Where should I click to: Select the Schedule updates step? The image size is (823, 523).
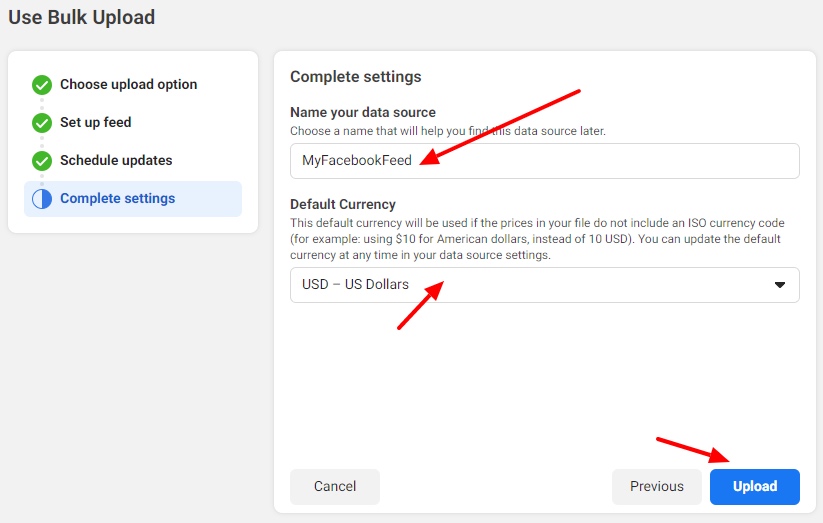tap(116, 161)
